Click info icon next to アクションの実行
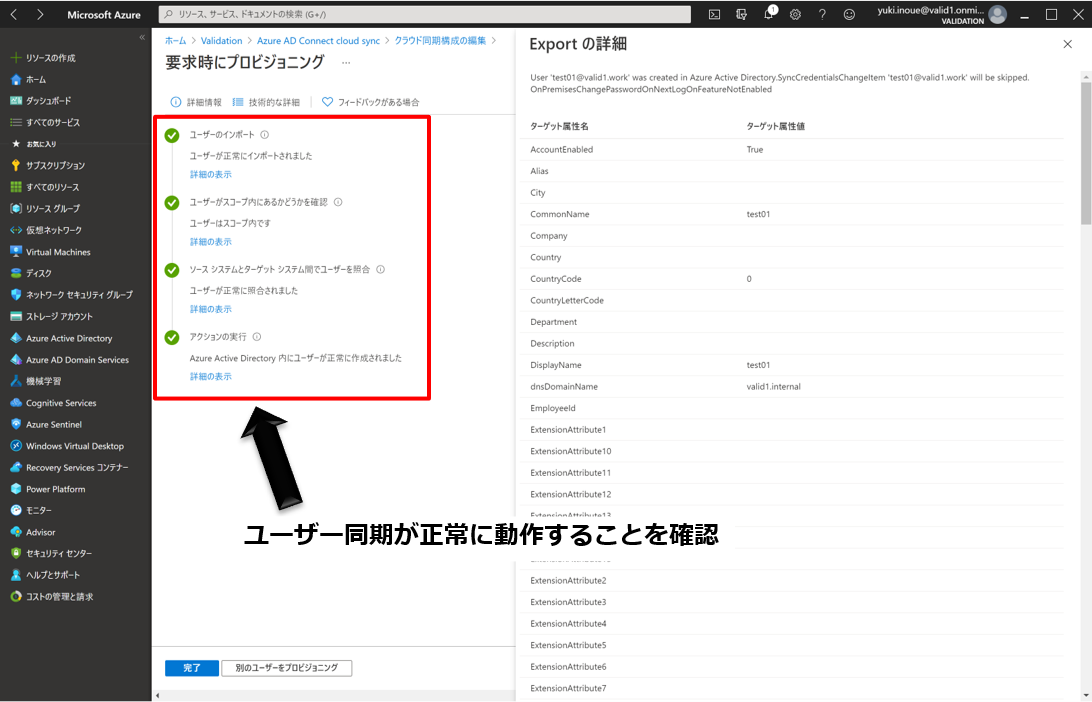The height and width of the screenshot is (702, 1092). click(256, 337)
